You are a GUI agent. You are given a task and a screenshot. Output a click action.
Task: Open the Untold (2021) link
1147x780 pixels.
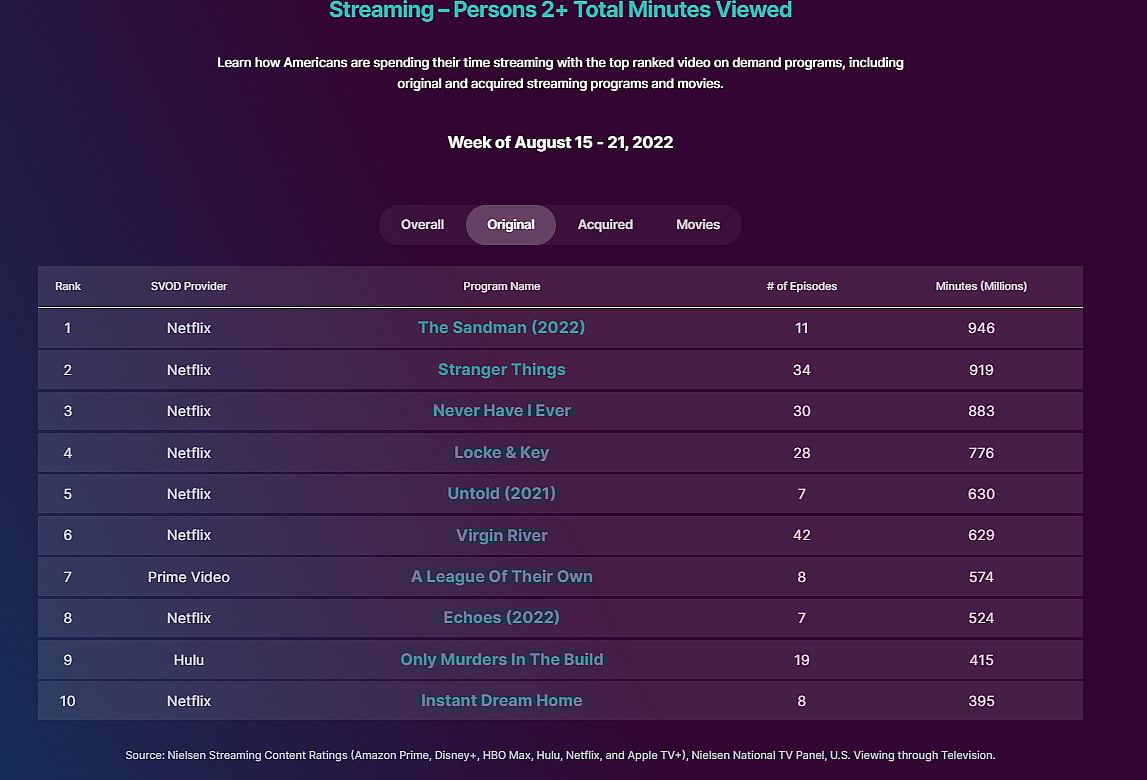tap(501, 494)
